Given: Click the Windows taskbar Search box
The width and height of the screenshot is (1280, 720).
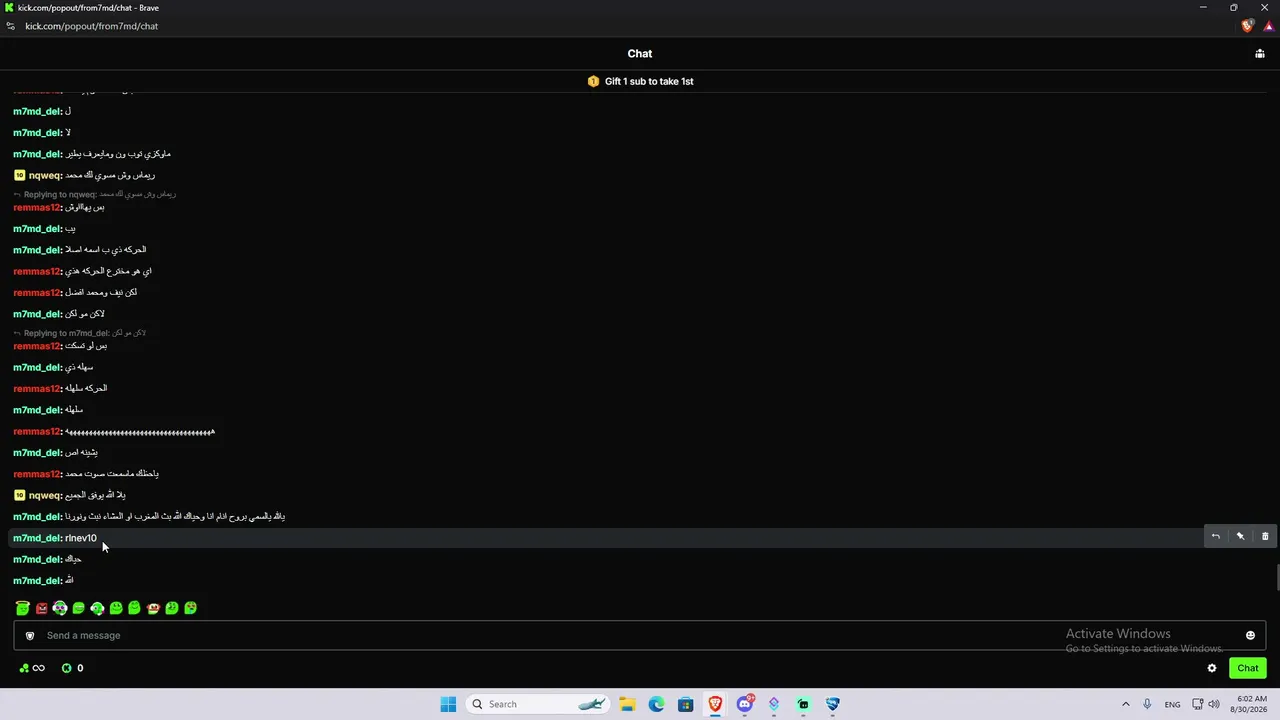Looking at the screenshot, I should (537, 704).
